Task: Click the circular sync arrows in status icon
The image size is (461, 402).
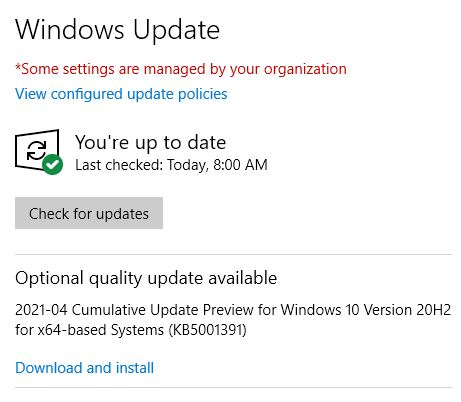Action: [x=36, y=150]
